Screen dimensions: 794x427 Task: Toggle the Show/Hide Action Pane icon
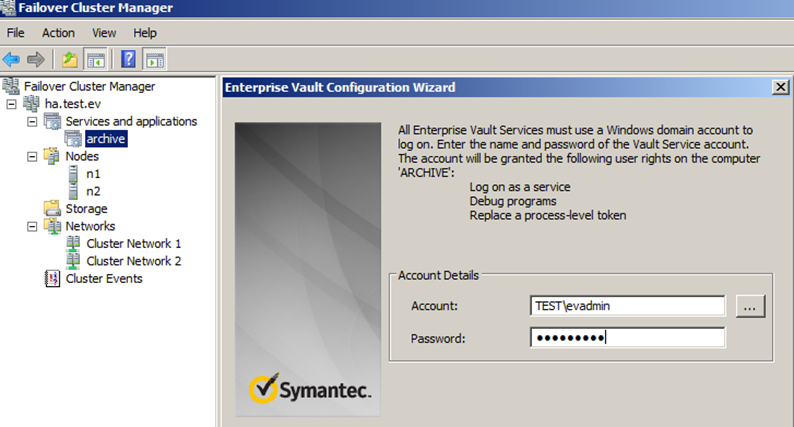155,59
